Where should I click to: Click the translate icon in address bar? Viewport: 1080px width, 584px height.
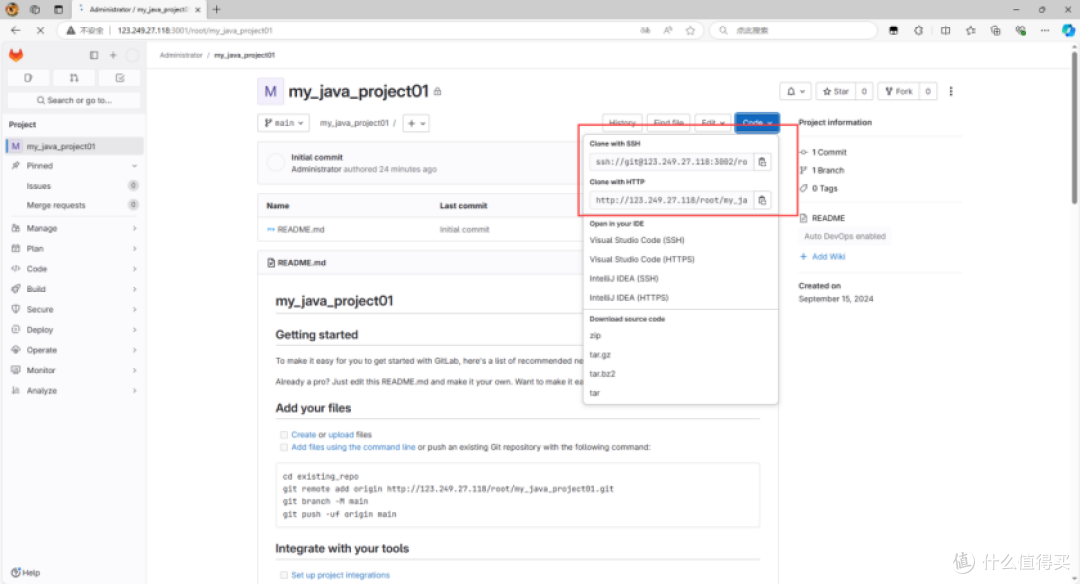pos(645,30)
